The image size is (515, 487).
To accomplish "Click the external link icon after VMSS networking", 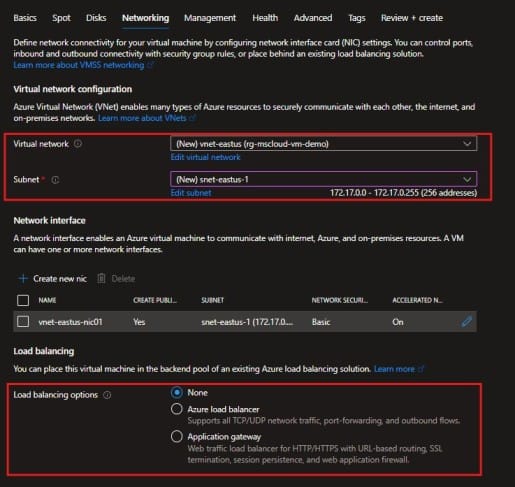I will 150,65.
